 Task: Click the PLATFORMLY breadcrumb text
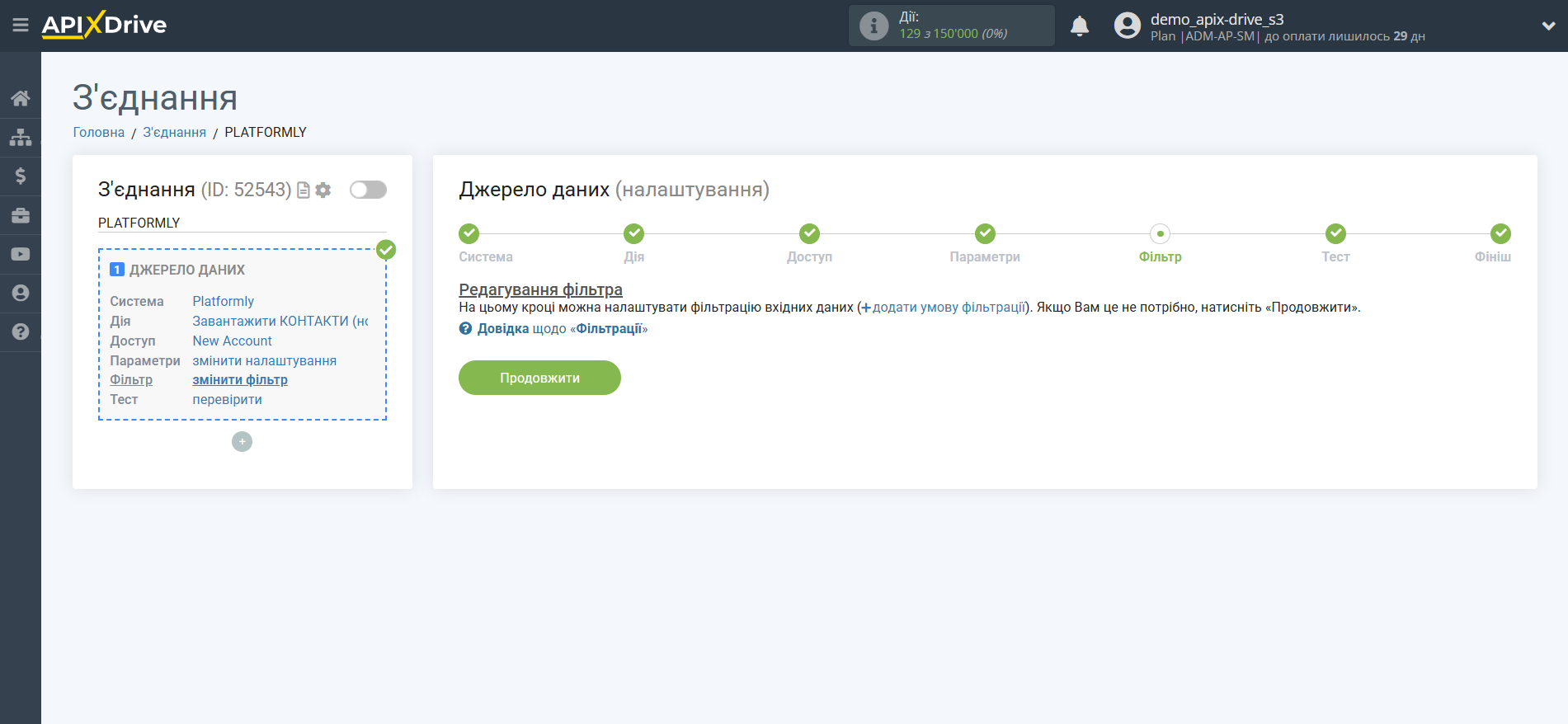(266, 132)
